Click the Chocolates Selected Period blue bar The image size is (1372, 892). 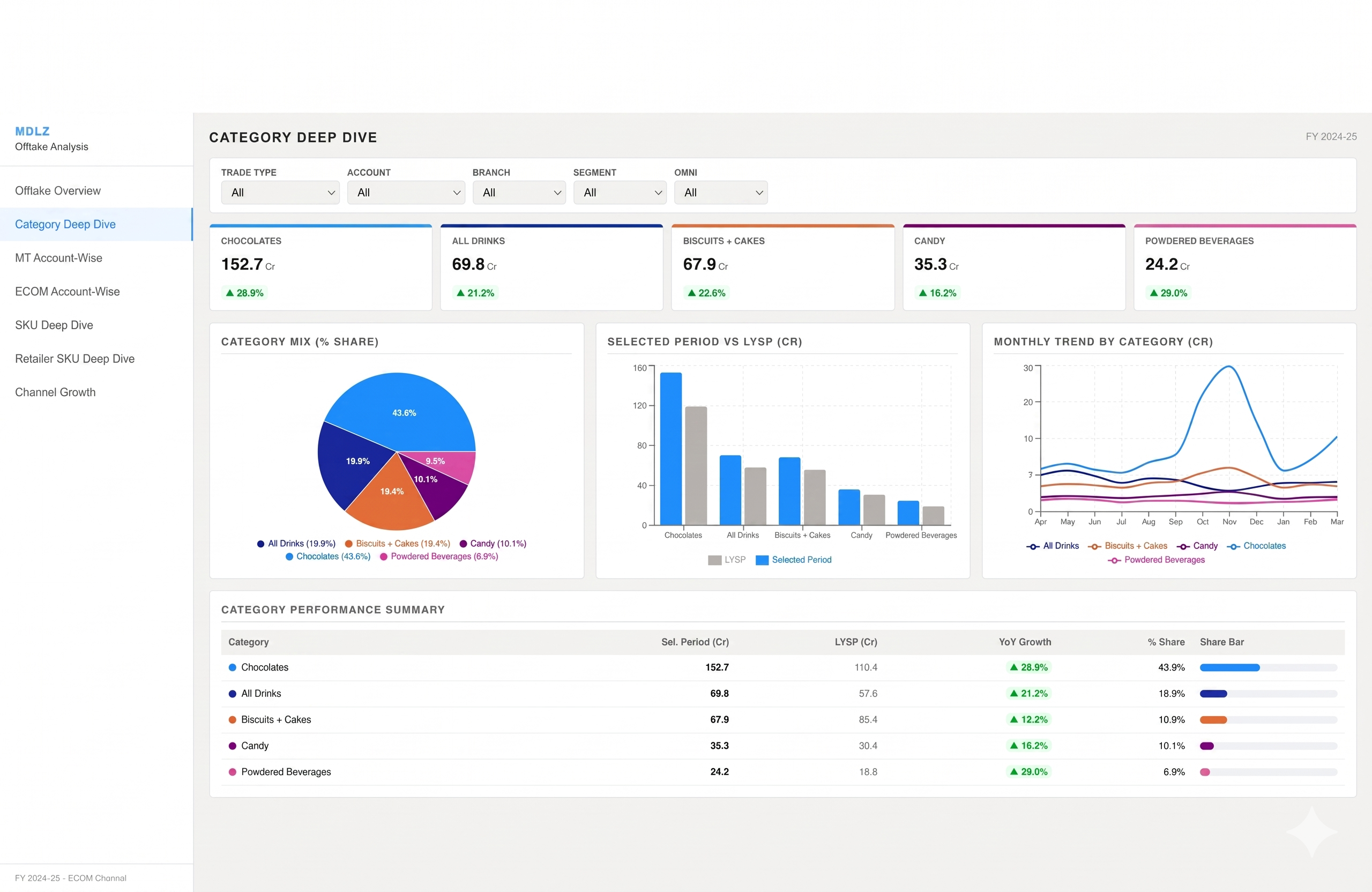671,449
